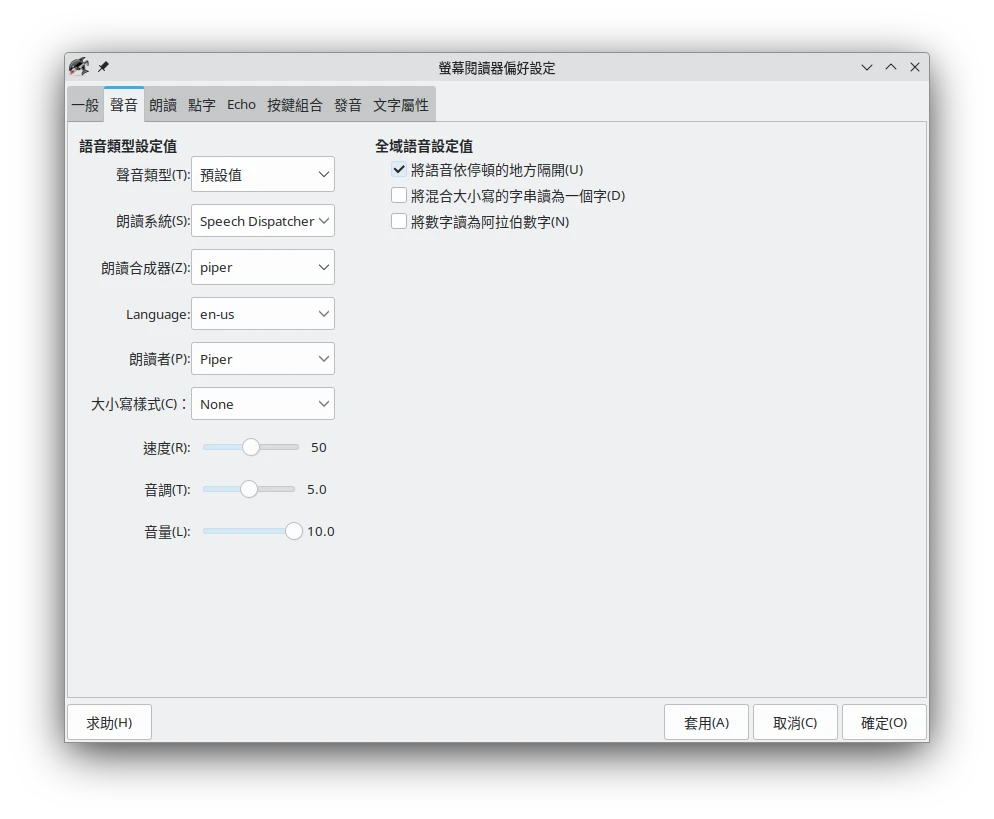The width and height of the screenshot is (994, 819).
Task: Open the Language en-us dropdown
Action: tap(263, 314)
